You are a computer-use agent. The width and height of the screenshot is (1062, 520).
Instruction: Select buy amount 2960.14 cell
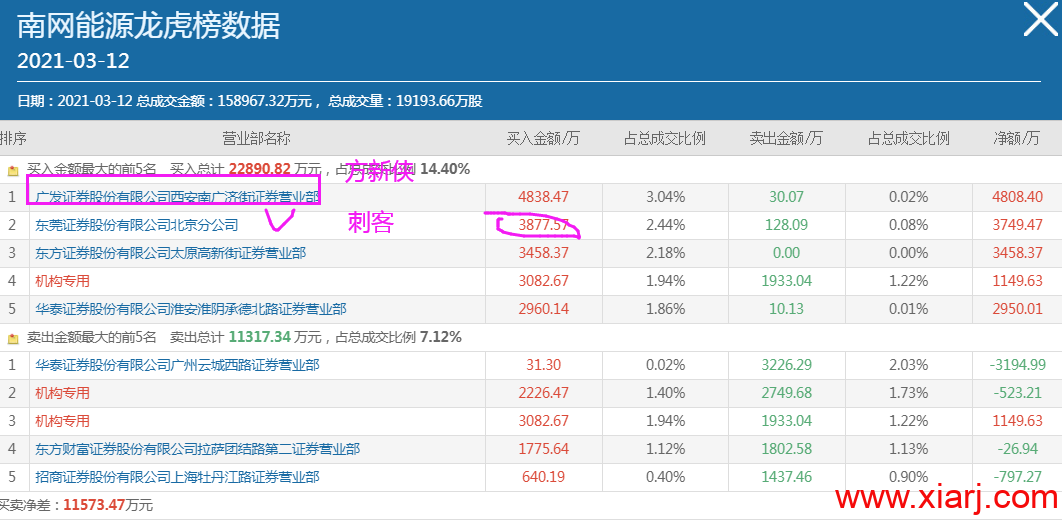point(543,309)
